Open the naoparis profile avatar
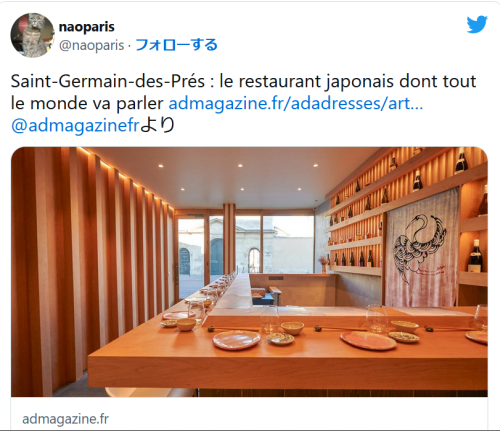Viewport: 500px width, 431px height. (32, 35)
